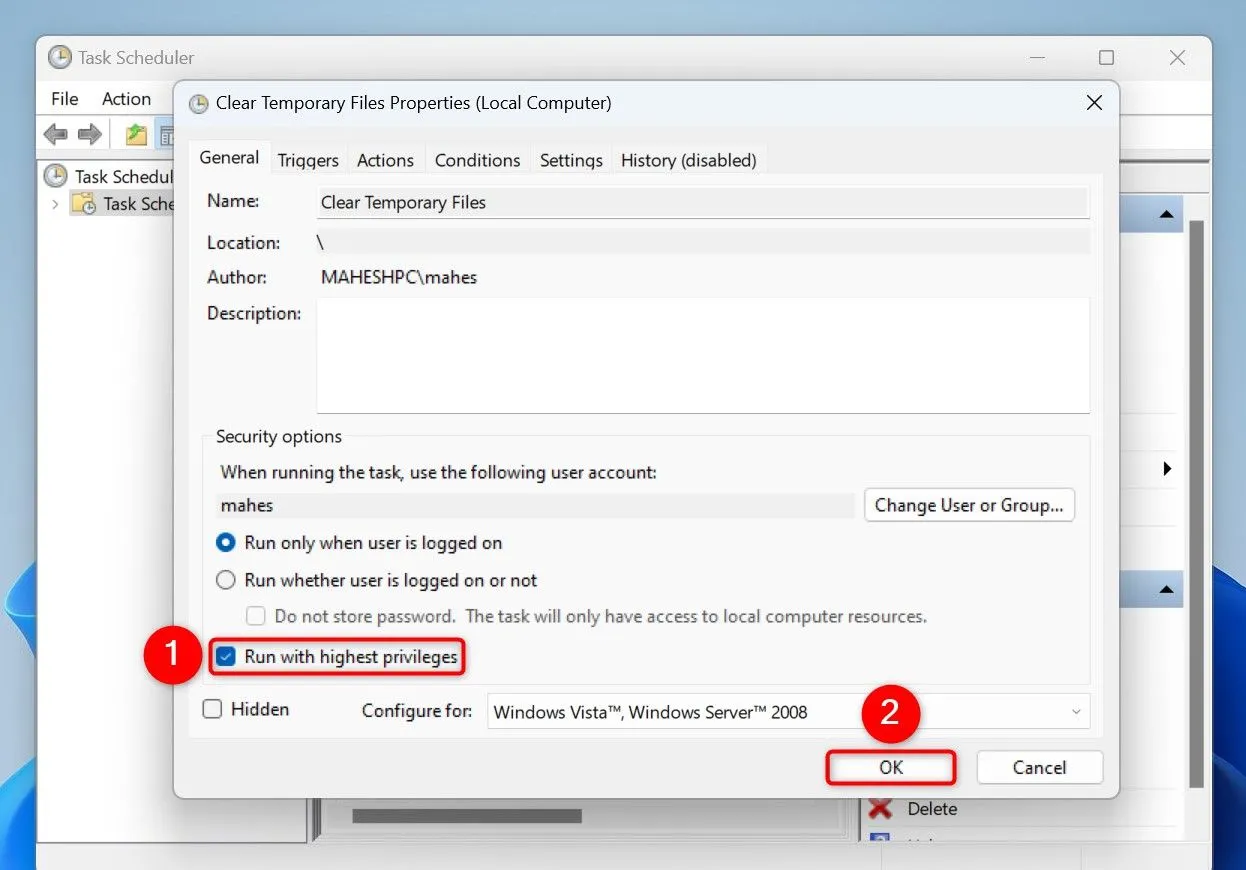The width and height of the screenshot is (1246, 870).
Task: Switch to the Triggers tab
Action: pos(308,159)
